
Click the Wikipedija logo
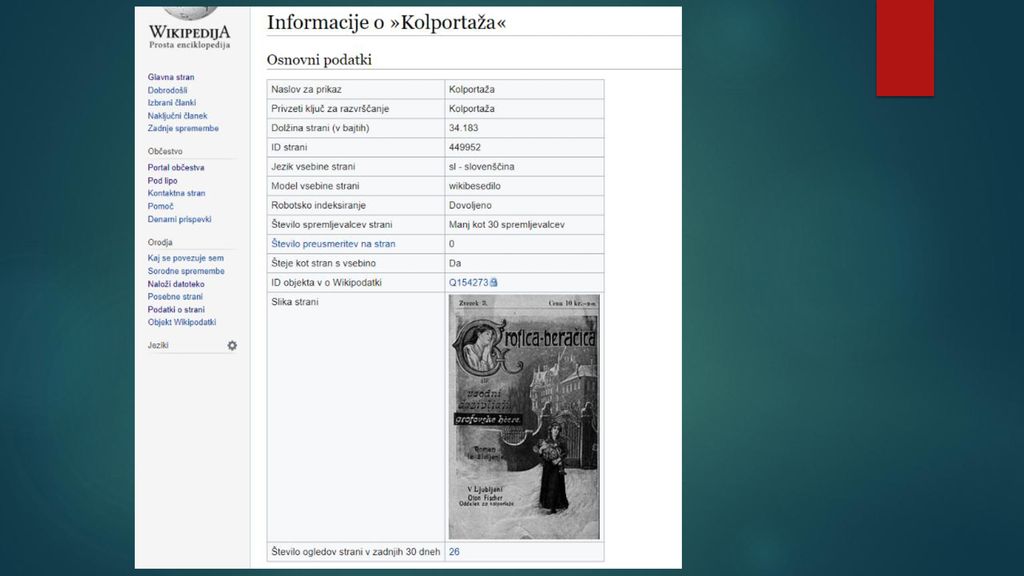pyautogui.click(x=189, y=29)
